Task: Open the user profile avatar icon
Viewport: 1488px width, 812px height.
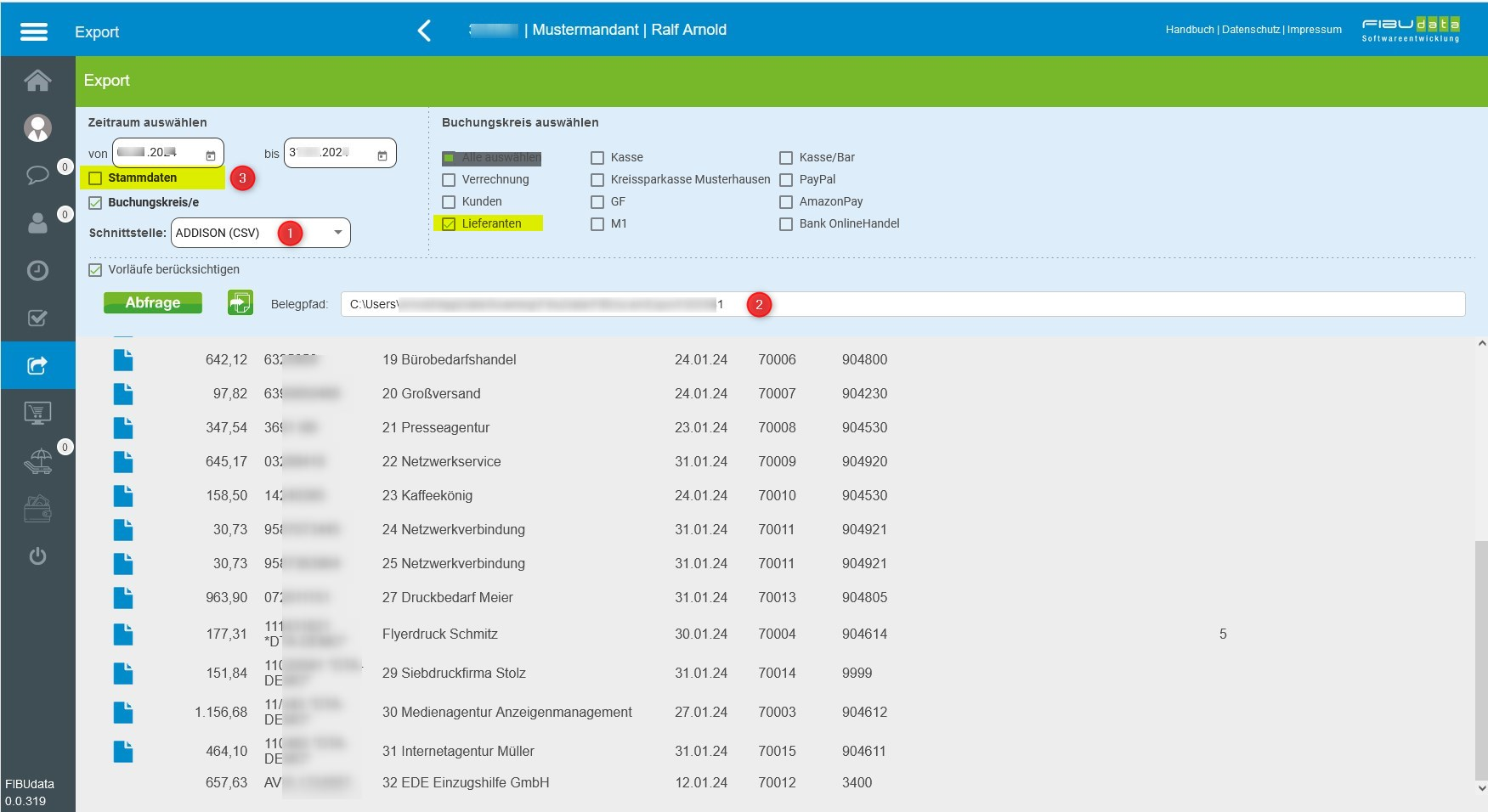Action: click(37, 128)
